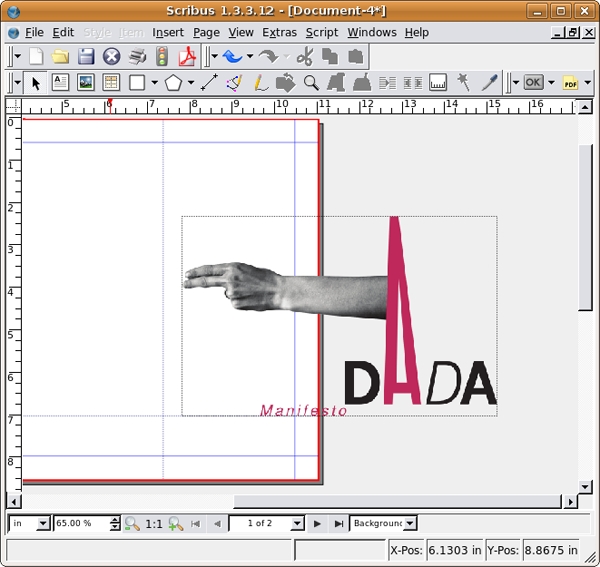The width and height of the screenshot is (600, 567).
Task: Click the 1:1 zoom reset button
Action: pos(154,523)
